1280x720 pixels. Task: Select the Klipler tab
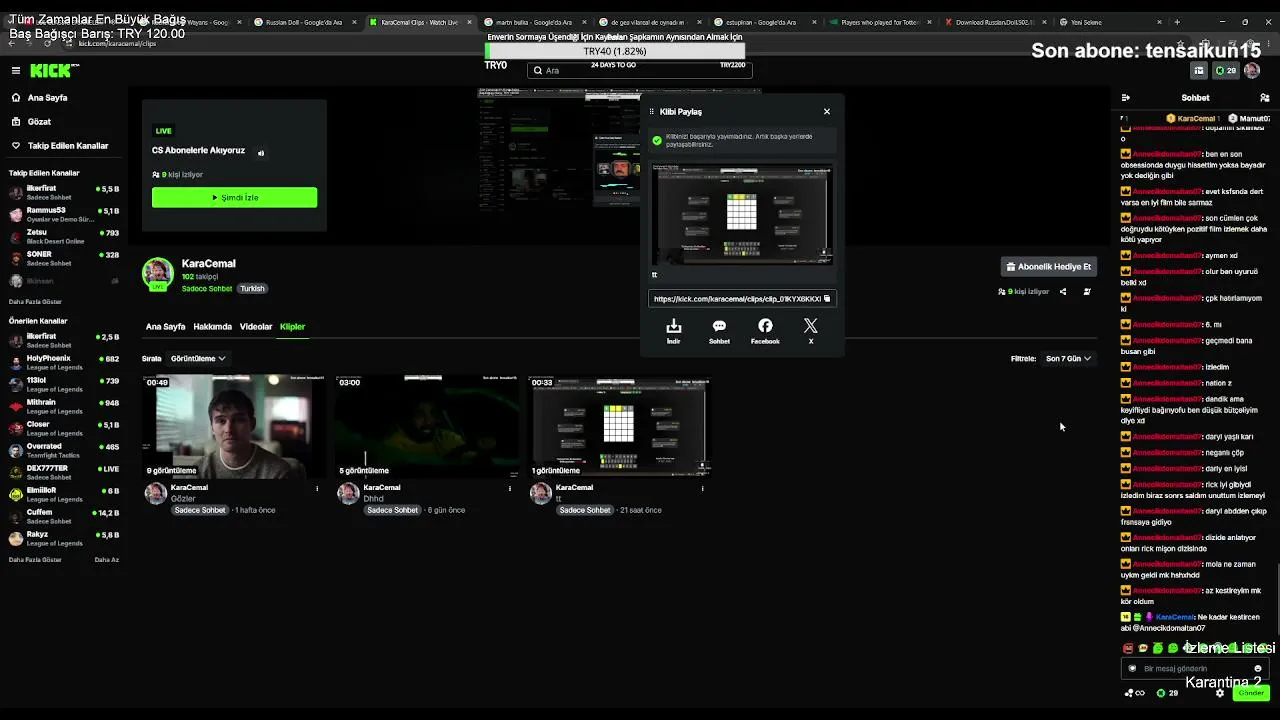click(292, 326)
